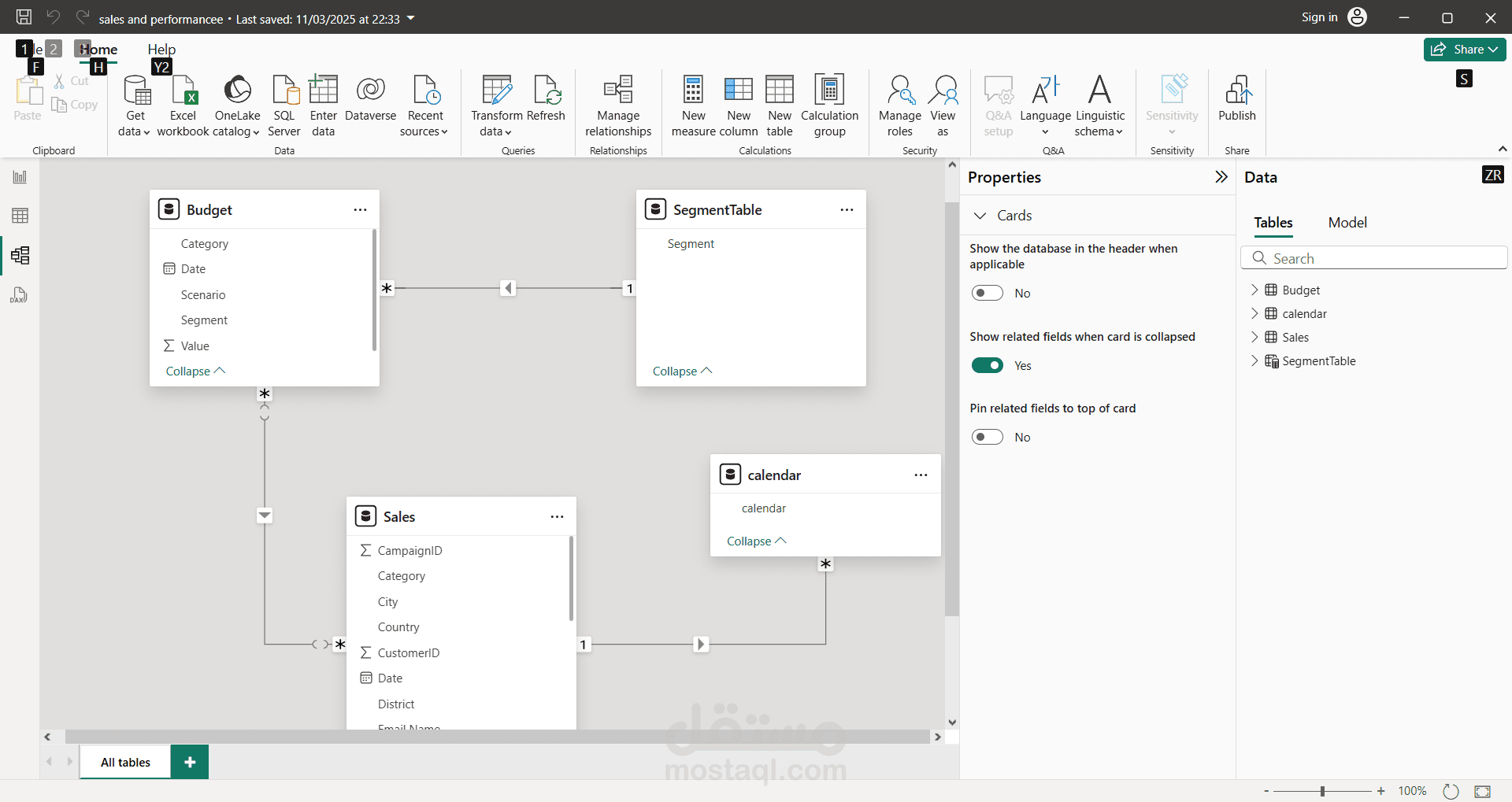The width and height of the screenshot is (1512, 802).
Task: Click the Search field in Data pane
Action: [1374, 258]
